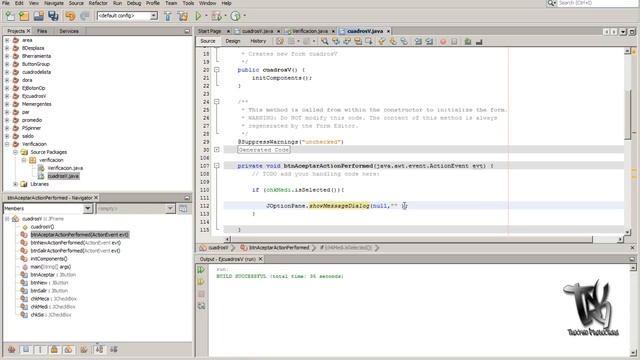Viewport: 640px width, 360px height.
Task: Open the Navigate menu
Action: 54,3
